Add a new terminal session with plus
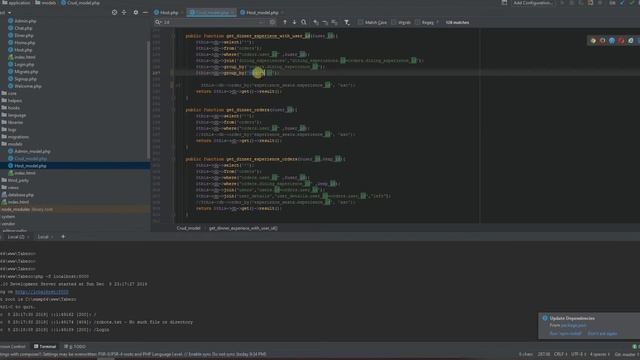Image resolution: width=640 pixels, height=360 pixels. (63, 237)
